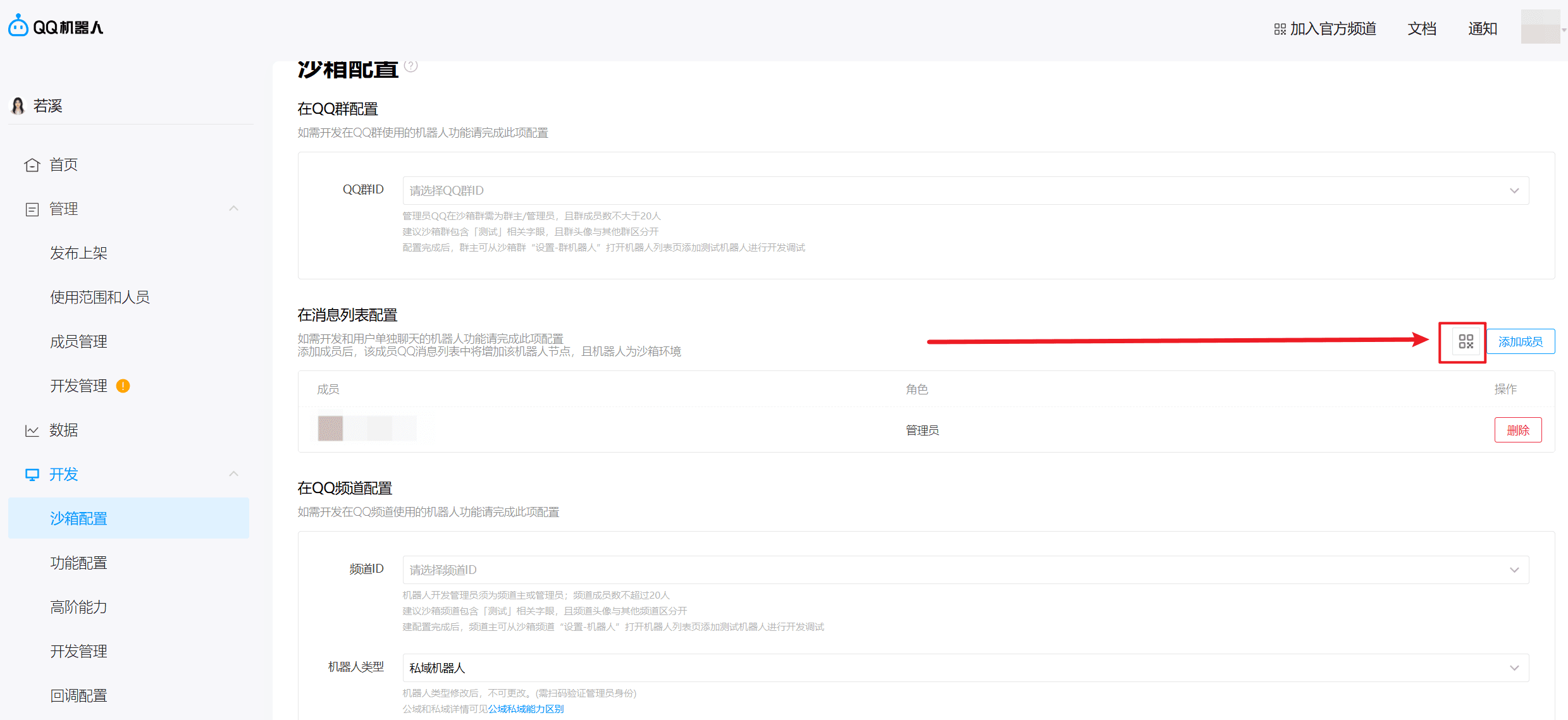The image size is (1568, 720).
Task: Collapse the 开发 menu section chevron
Action: (x=233, y=474)
